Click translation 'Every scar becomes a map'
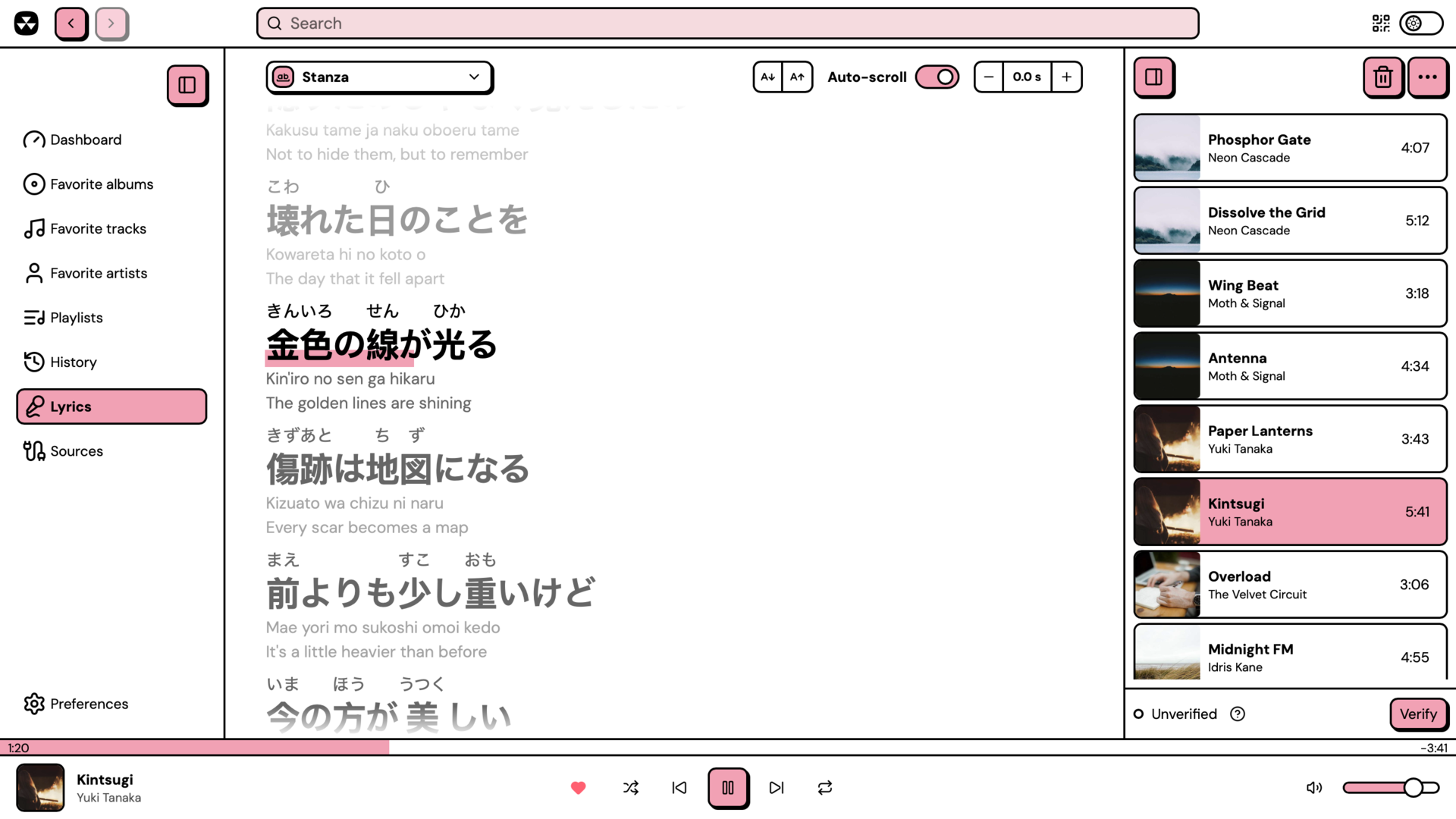1456x819 pixels. (367, 527)
